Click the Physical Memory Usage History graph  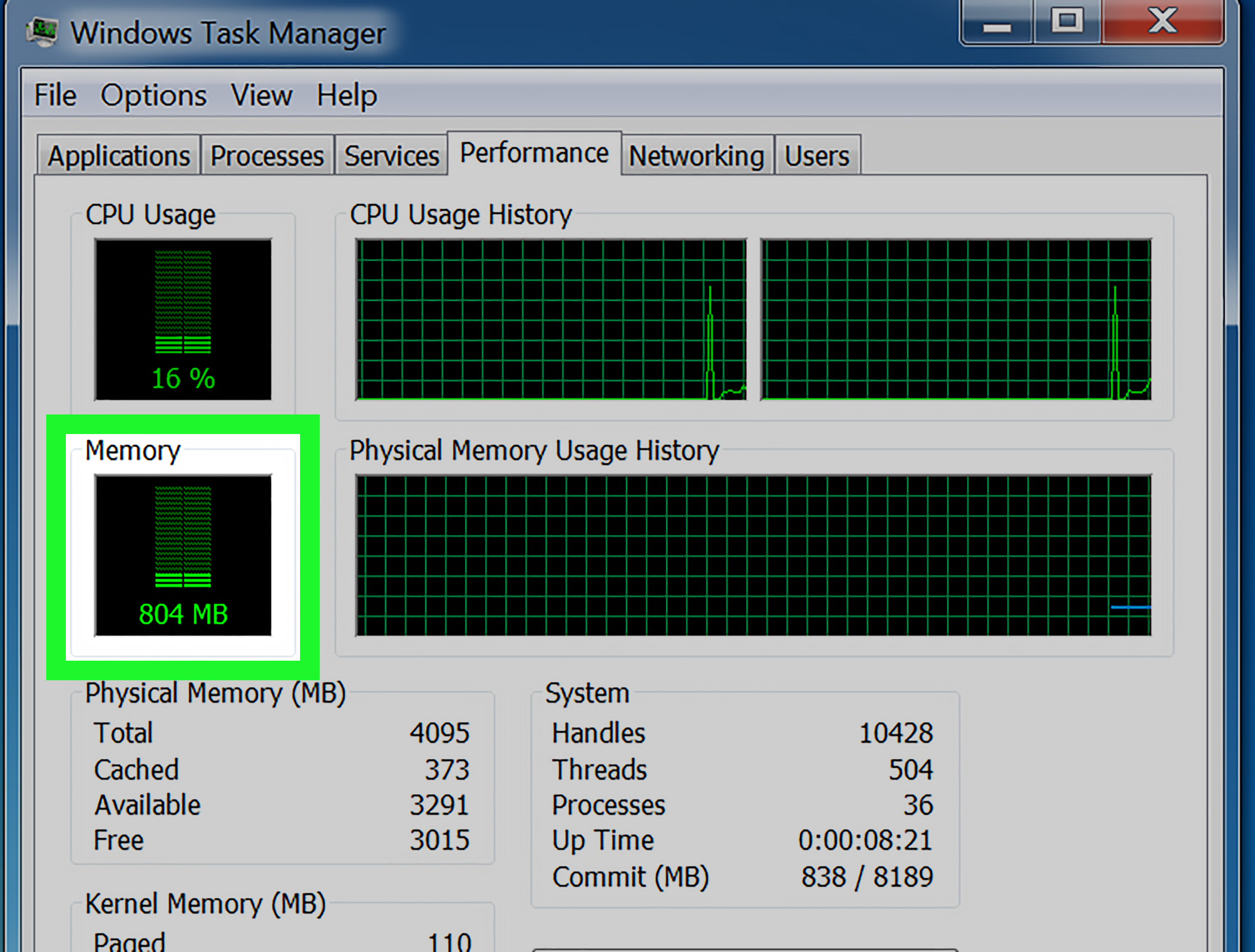click(x=753, y=556)
